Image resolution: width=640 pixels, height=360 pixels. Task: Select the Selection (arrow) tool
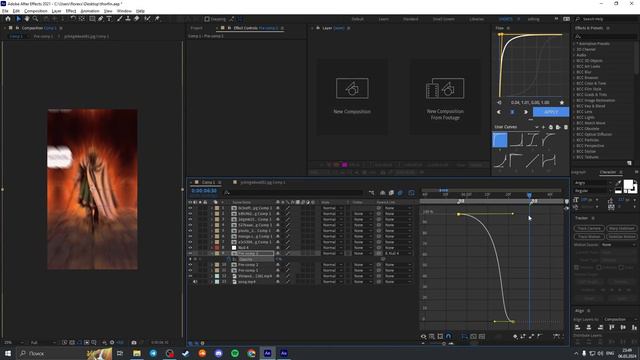click(x=18, y=19)
